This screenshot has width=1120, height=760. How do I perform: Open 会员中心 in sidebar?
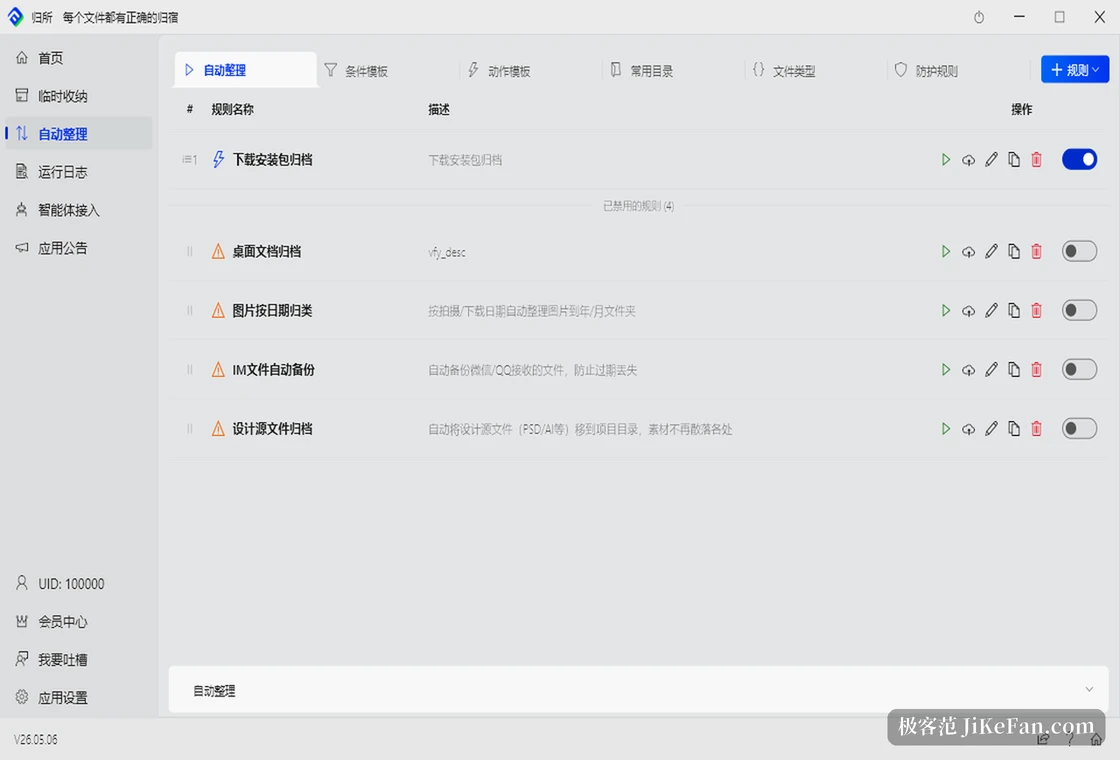coord(79,621)
